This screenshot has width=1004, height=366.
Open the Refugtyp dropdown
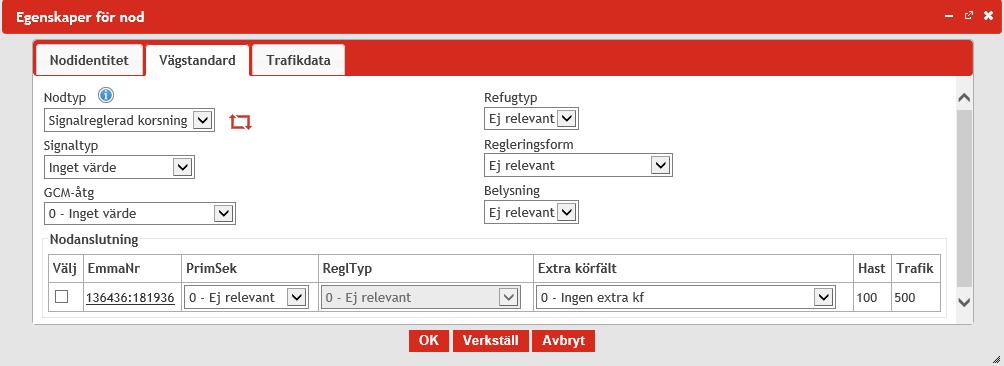coord(531,118)
